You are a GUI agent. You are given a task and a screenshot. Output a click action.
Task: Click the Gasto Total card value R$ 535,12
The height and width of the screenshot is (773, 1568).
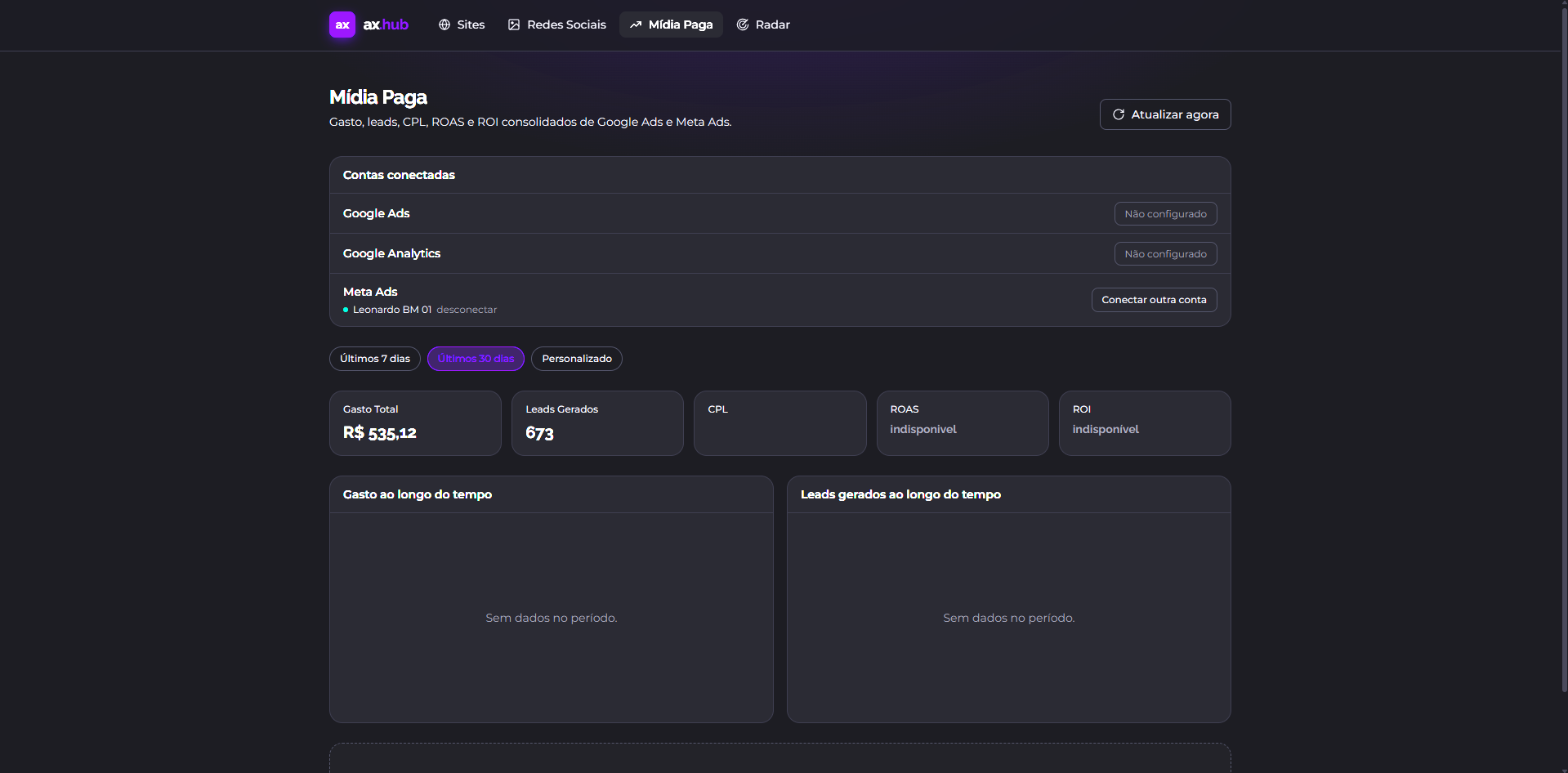[380, 433]
